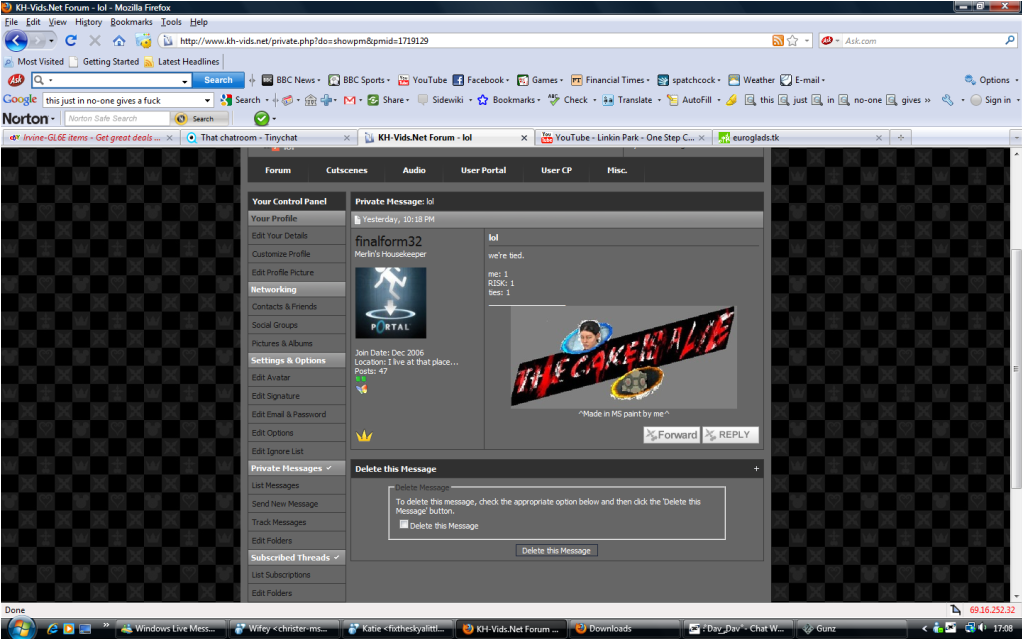The height and width of the screenshot is (640, 1023).
Task: Click the Norton green checkmark status icon
Action: [262, 118]
